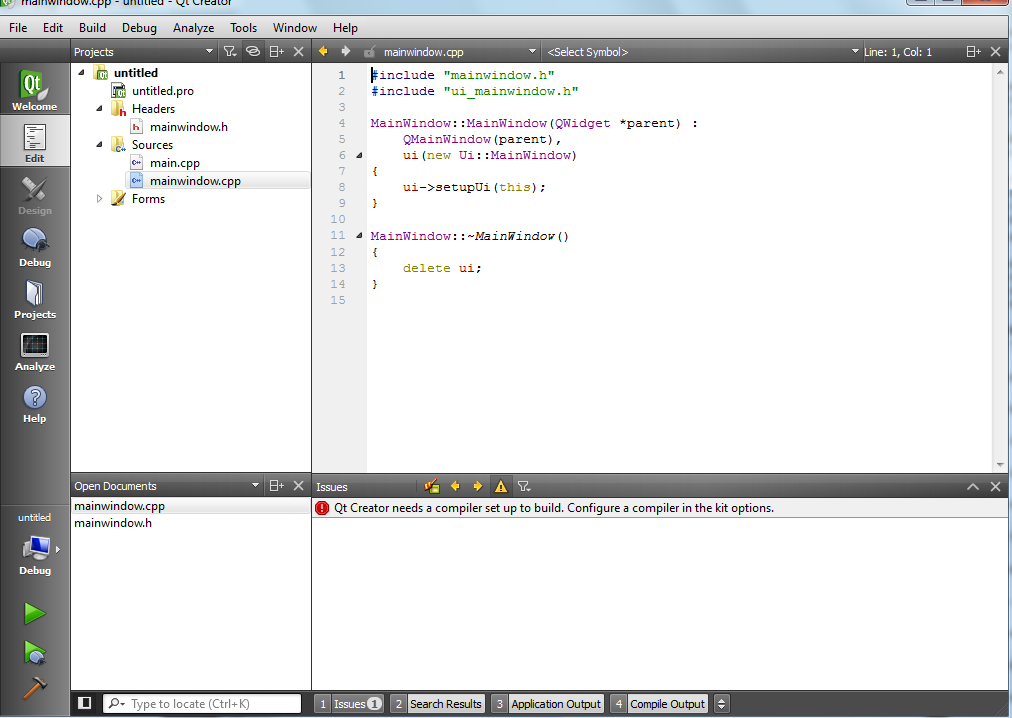Image resolution: width=1012 pixels, height=718 pixels.
Task: Close the mainwindow.cpp editor document
Action: point(995,52)
